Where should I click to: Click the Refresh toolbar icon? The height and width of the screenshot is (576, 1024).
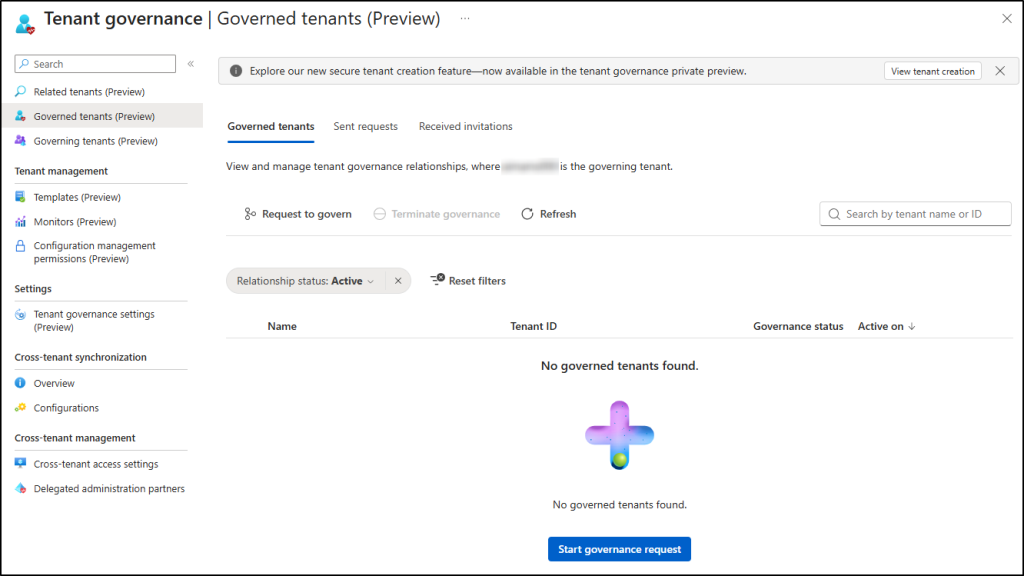click(527, 214)
